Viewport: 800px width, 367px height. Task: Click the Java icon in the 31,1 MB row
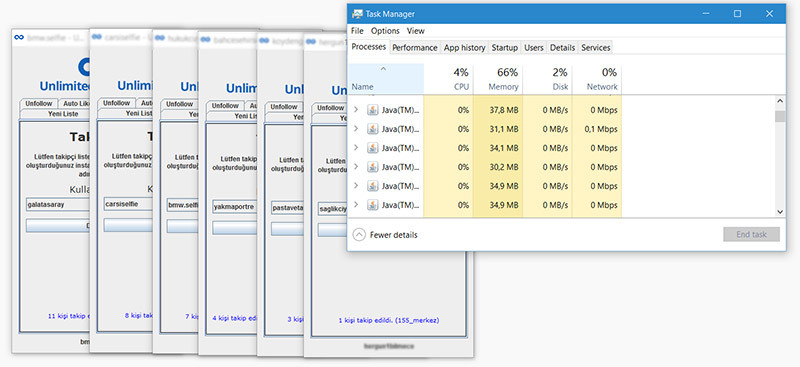[x=373, y=129]
